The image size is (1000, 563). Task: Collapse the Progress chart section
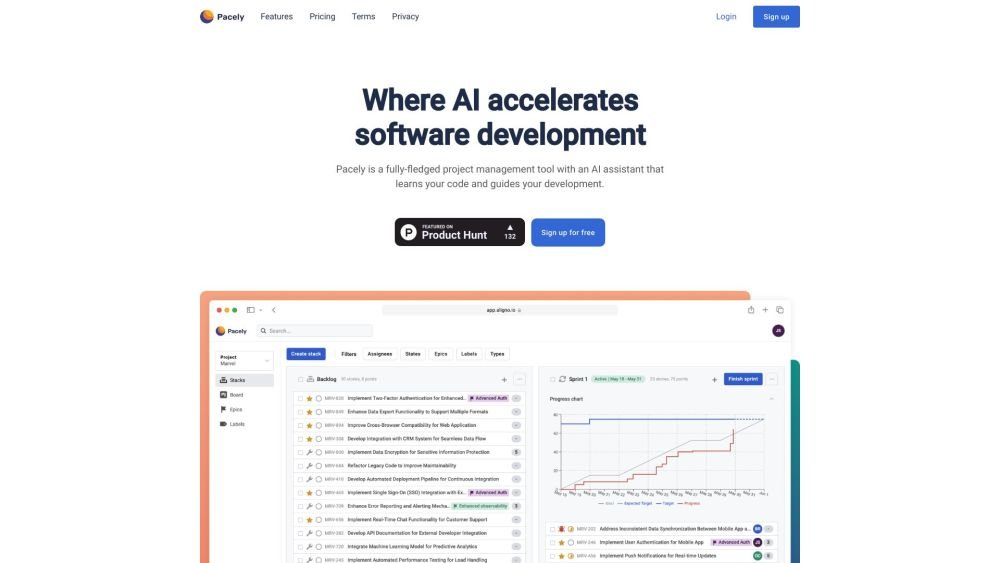[x=771, y=399]
